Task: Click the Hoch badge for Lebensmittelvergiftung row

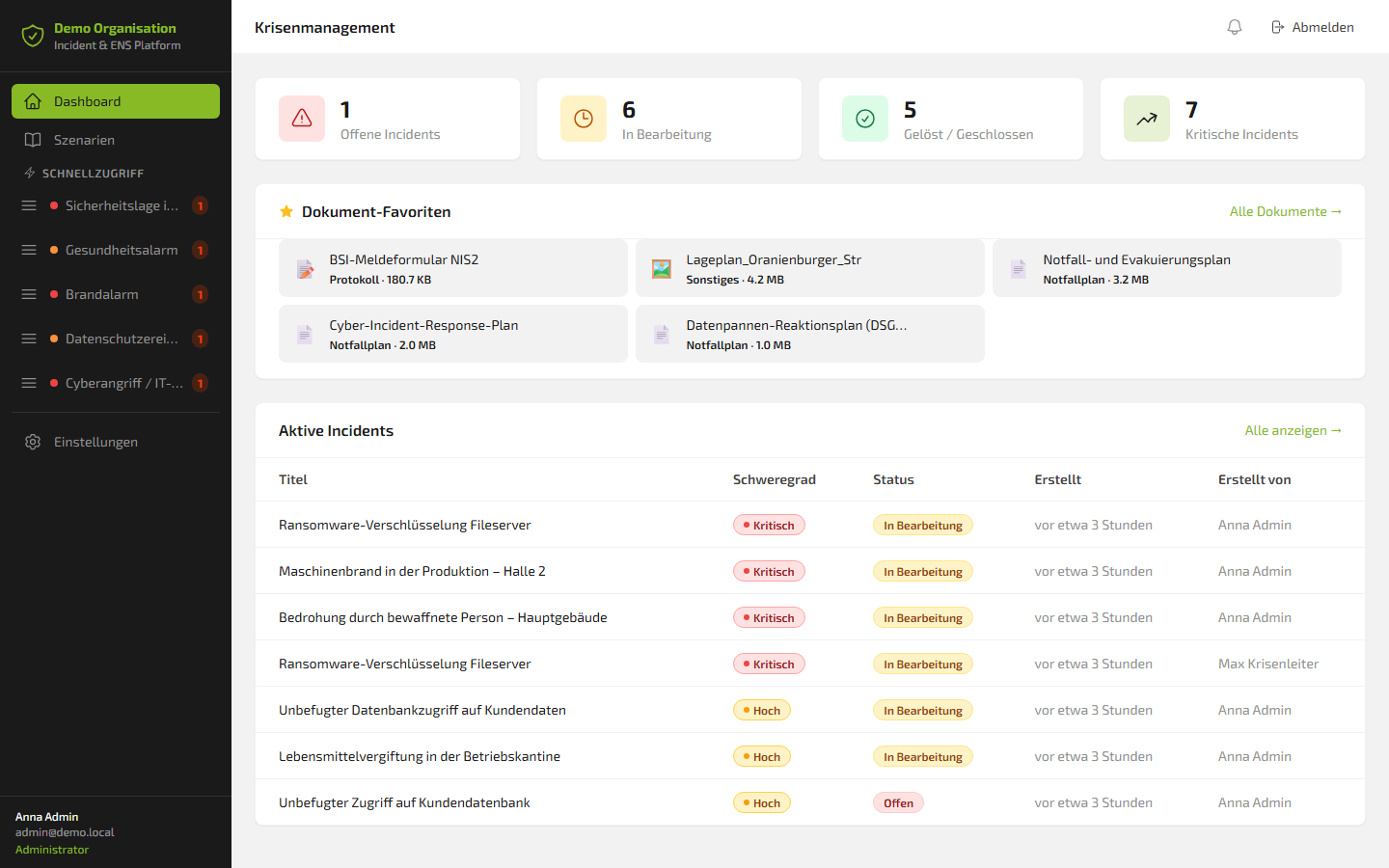Action: (x=762, y=756)
